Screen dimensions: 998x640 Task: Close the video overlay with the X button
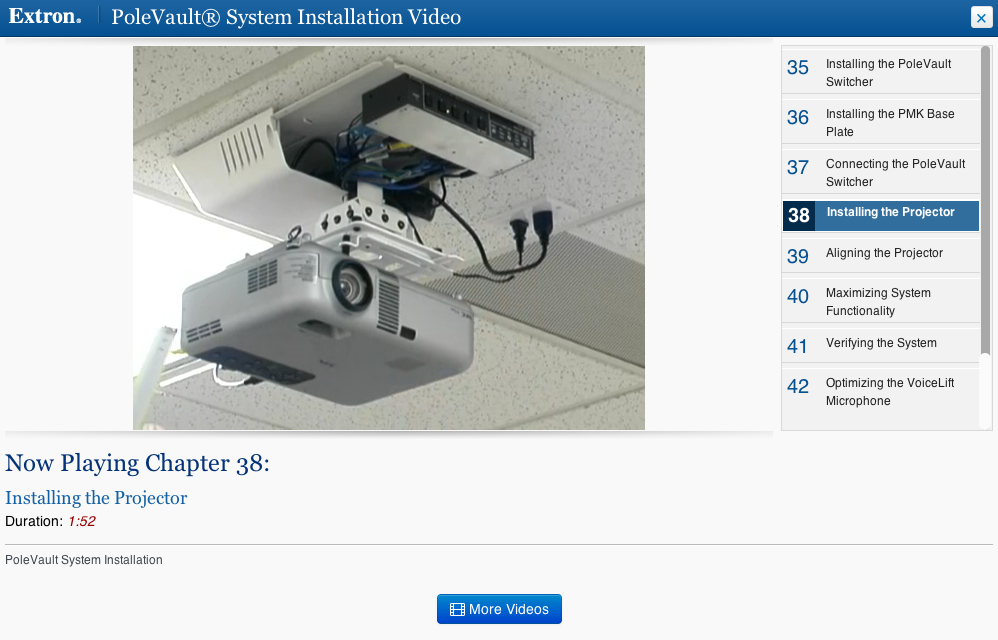[x=981, y=17]
